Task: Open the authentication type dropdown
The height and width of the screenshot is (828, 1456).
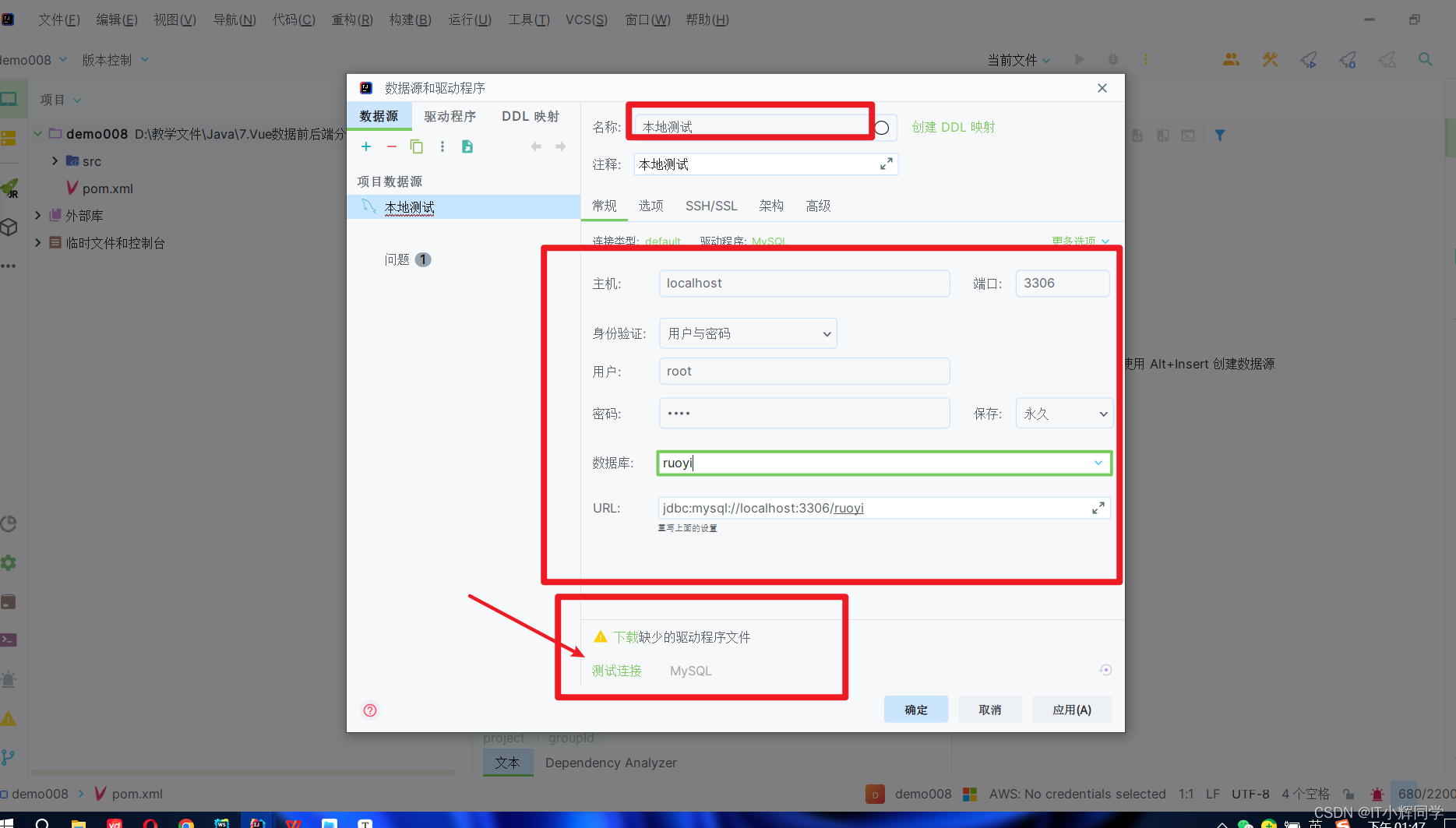Action: (x=748, y=333)
